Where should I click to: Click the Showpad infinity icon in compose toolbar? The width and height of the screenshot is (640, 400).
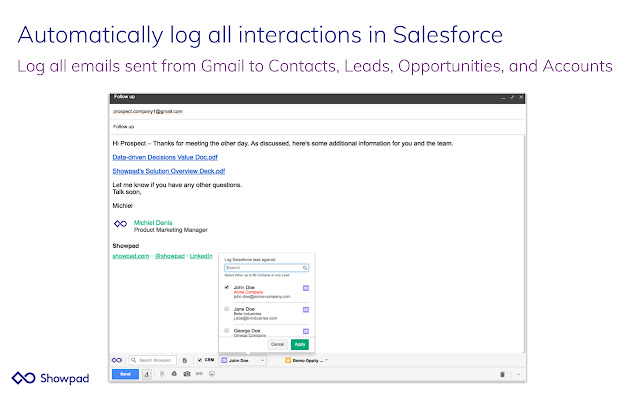[118, 359]
